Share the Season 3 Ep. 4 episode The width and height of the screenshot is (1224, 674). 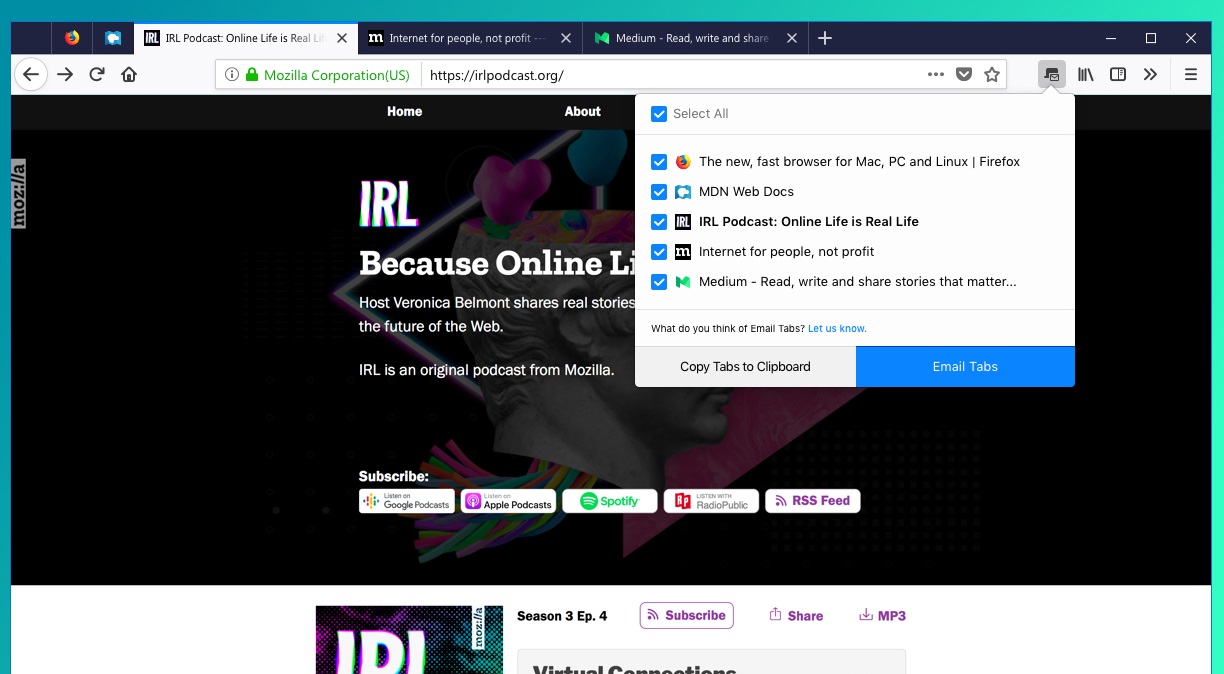pyautogui.click(x=796, y=616)
